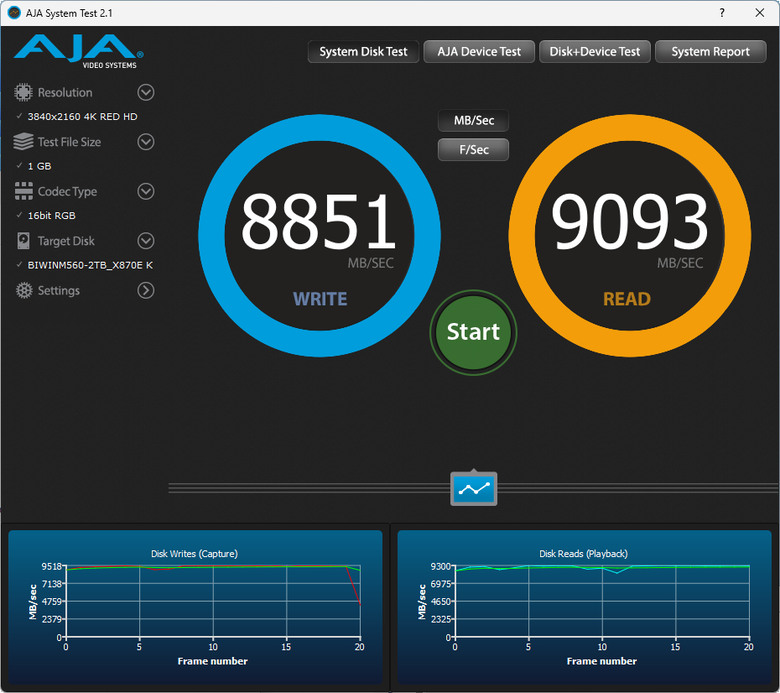Click the BIWINM560-2TB_X870E K disk value
This screenshot has height=693, width=780.
(x=90, y=265)
